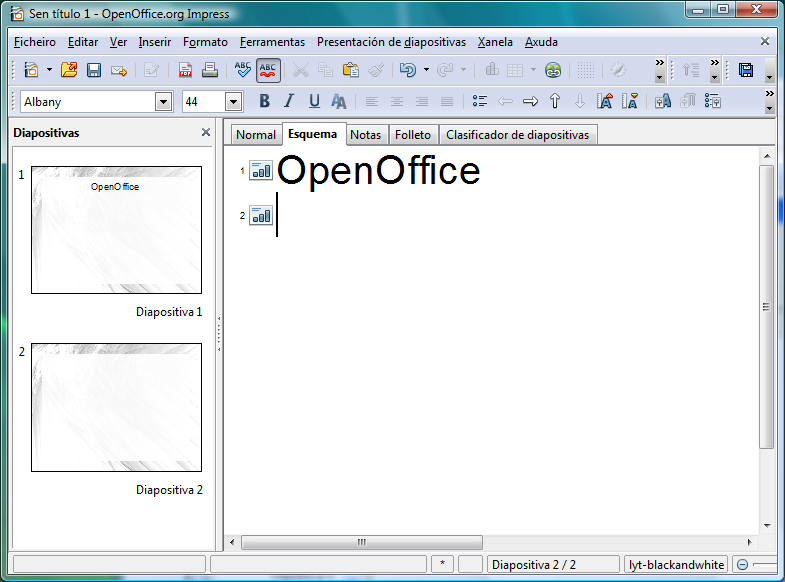The width and height of the screenshot is (785, 582).
Task: Toggle italic formatting
Action: click(x=289, y=101)
